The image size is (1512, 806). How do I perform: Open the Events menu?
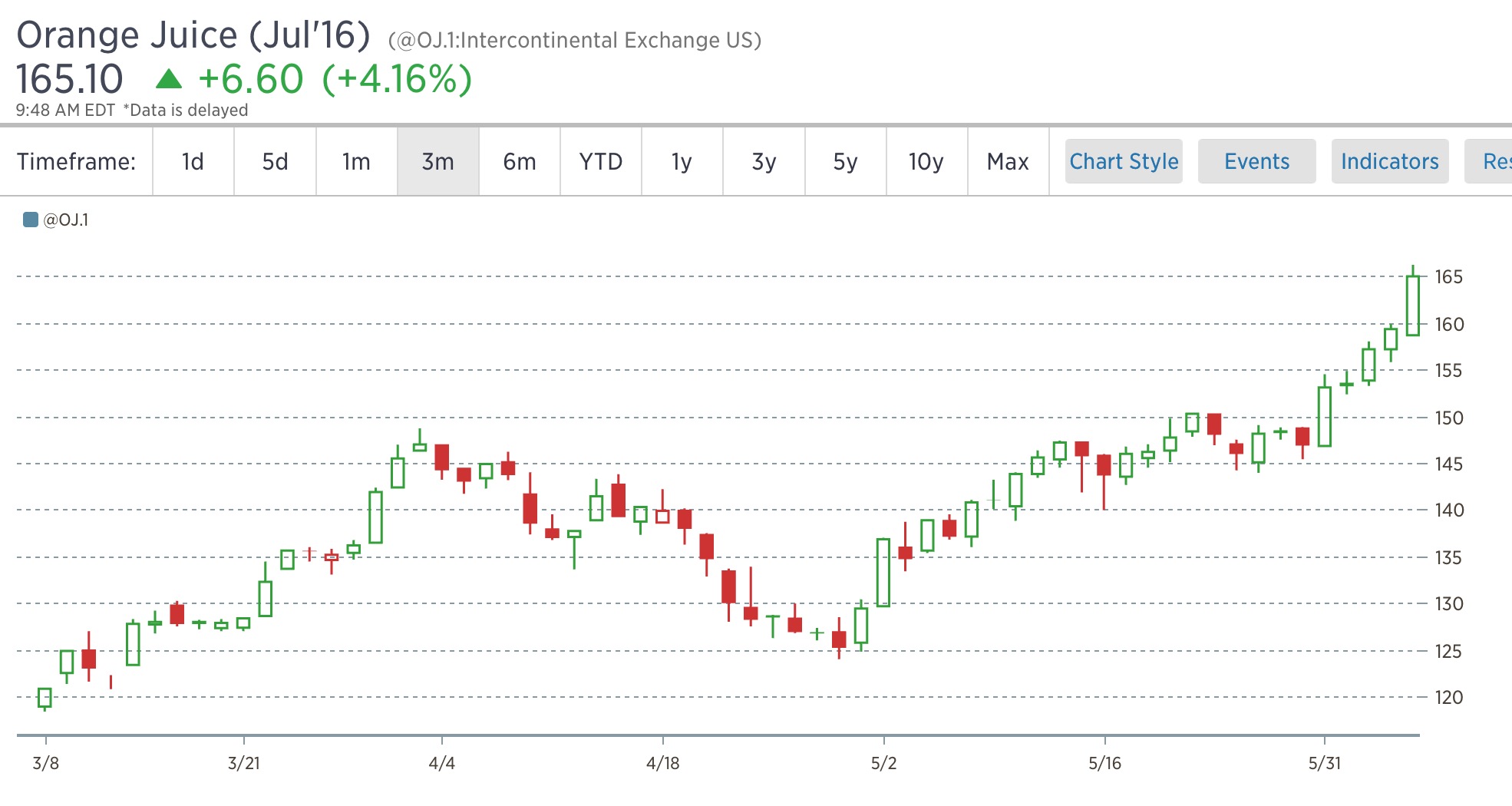[1256, 161]
